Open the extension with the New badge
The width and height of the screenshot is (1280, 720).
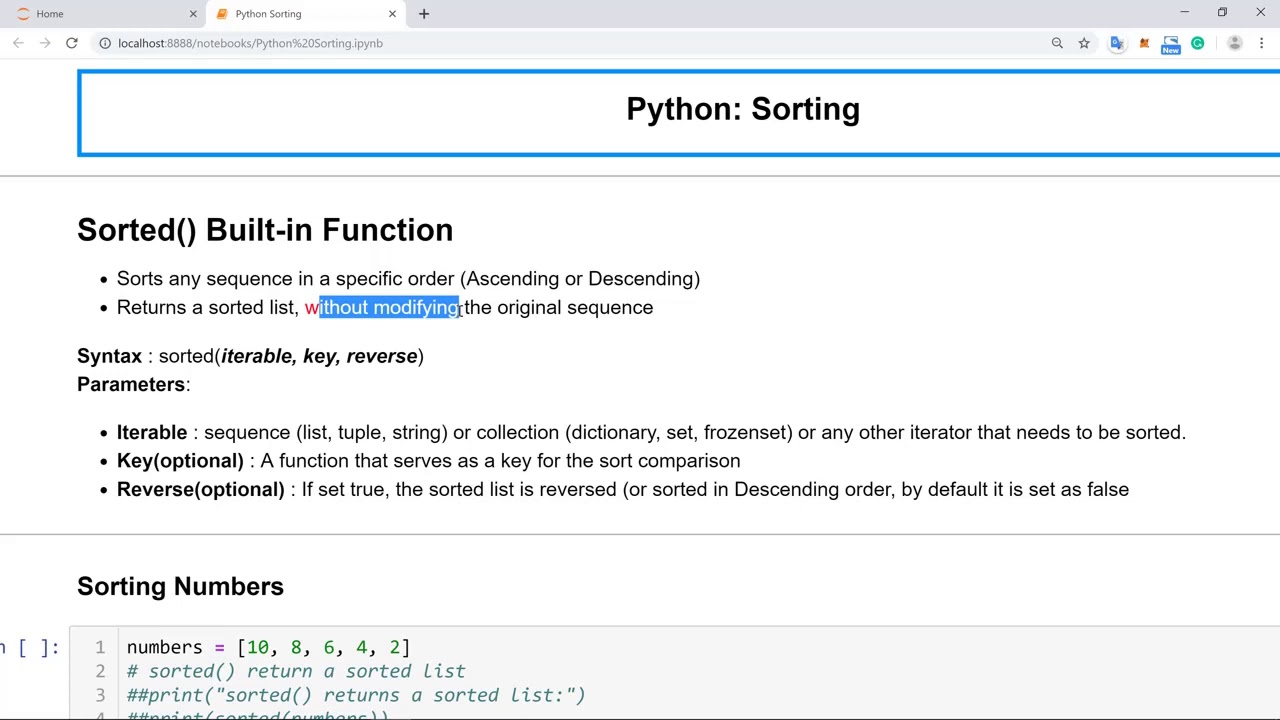click(1170, 44)
